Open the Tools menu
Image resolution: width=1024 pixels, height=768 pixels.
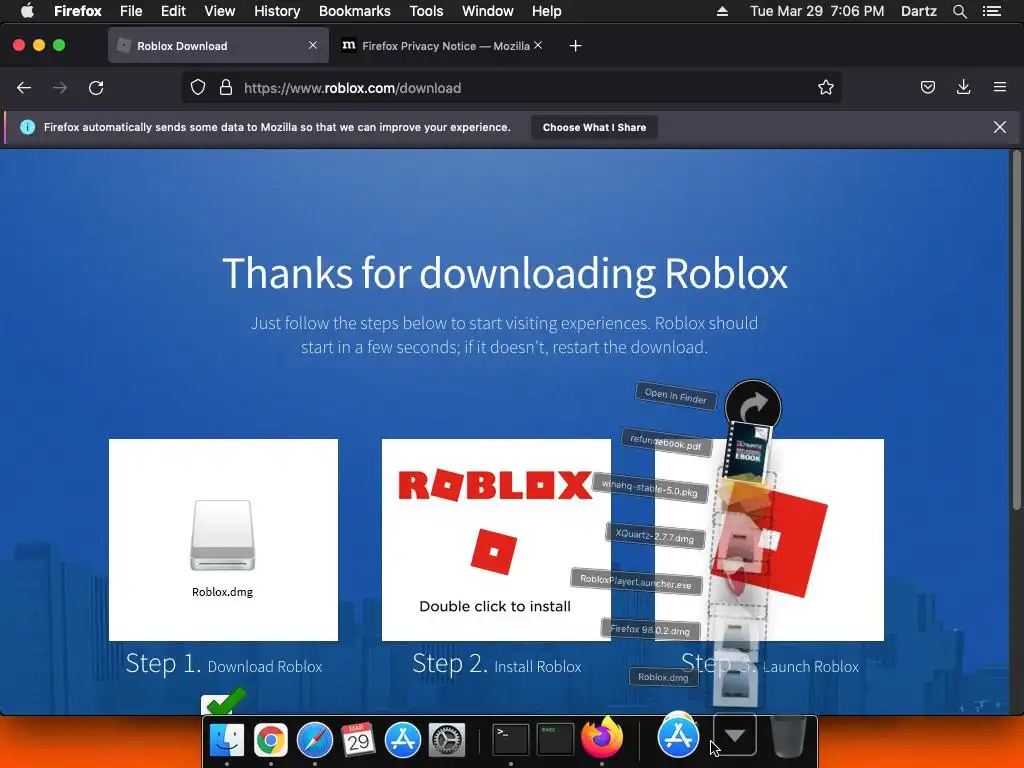click(426, 11)
